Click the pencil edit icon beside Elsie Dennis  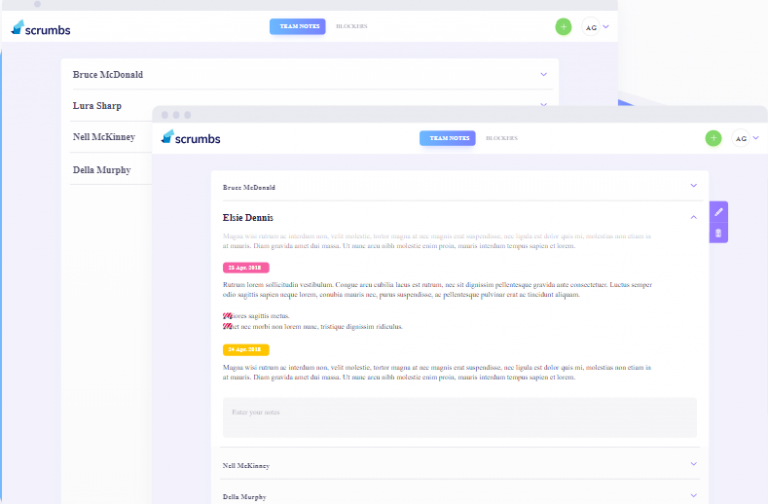tap(718, 212)
